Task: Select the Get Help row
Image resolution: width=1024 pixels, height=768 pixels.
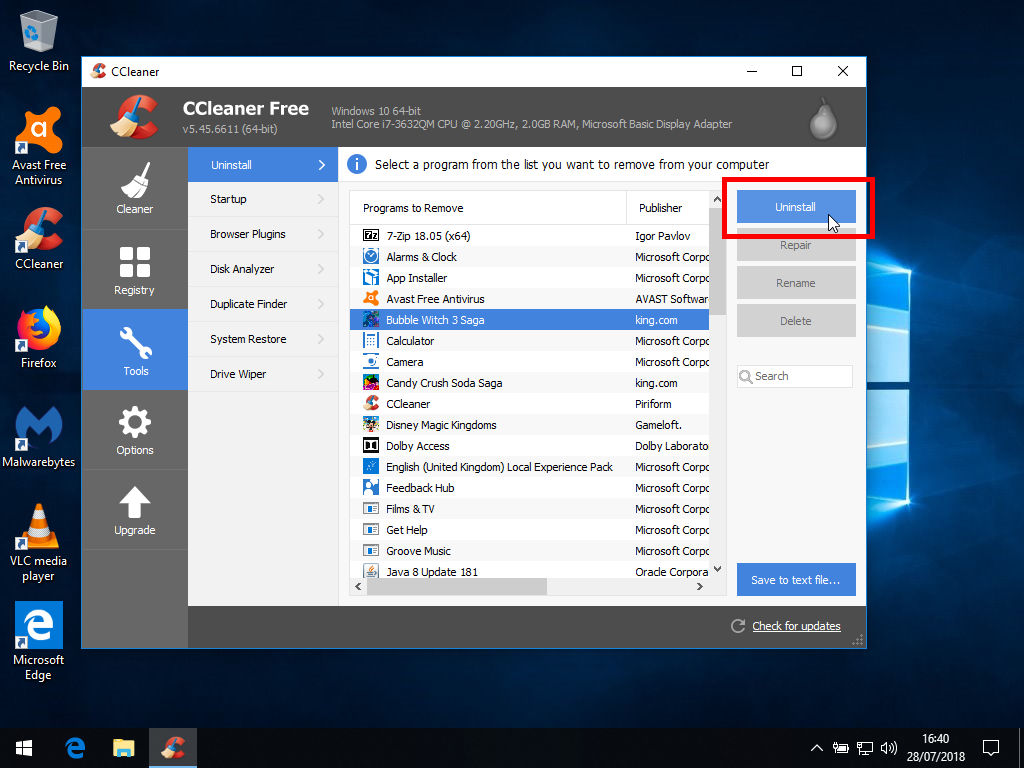Action: [x=530, y=530]
